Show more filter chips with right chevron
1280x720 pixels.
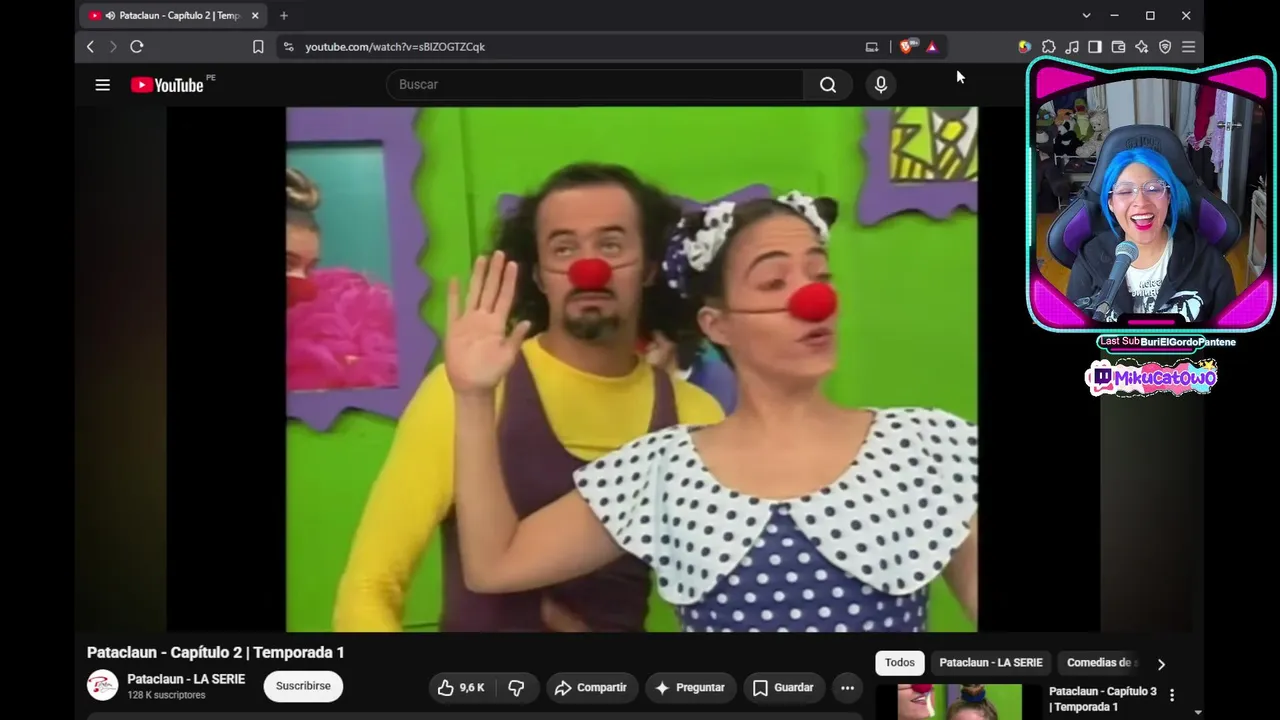[1161, 664]
